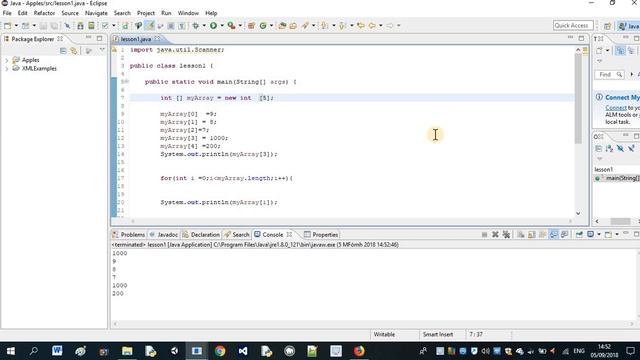Click the Debug bug icon in toolbar
Viewport: 640px width, 360px height.
point(196,26)
